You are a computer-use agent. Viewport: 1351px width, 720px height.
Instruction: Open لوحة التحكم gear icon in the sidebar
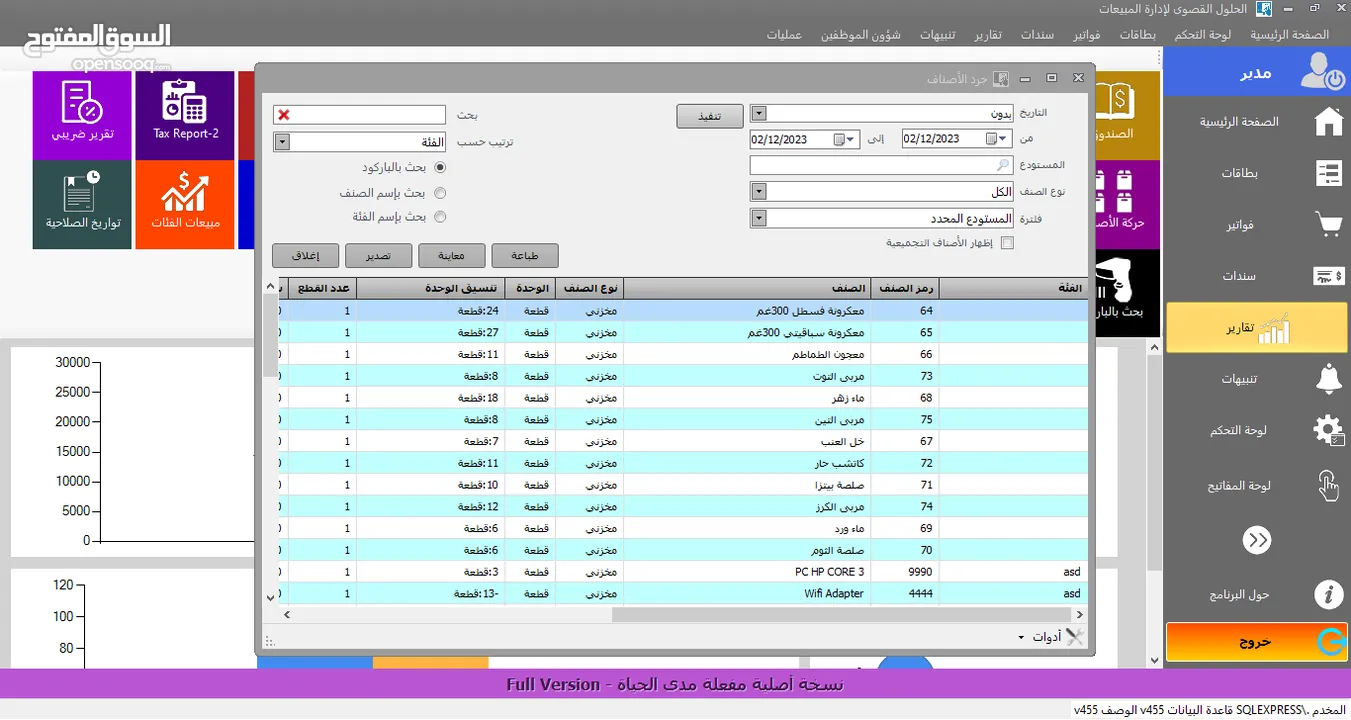pyautogui.click(x=1328, y=430)
